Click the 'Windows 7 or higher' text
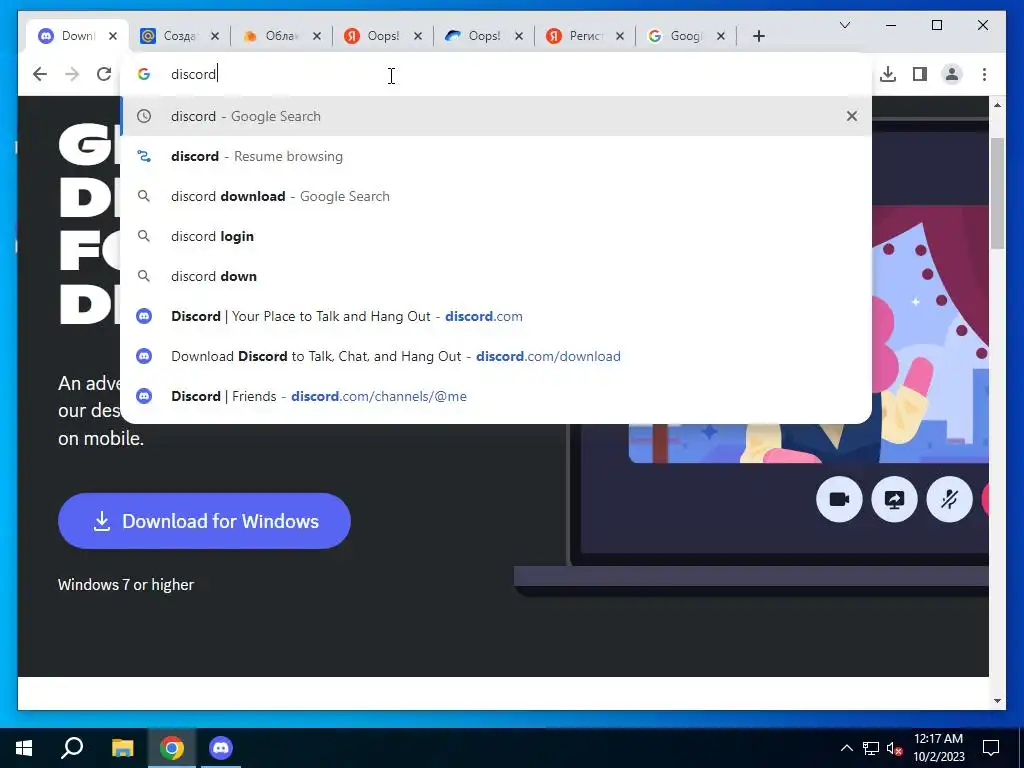Image resolution: width=1024 pixels, height=768 pixels. coord(126,584)
